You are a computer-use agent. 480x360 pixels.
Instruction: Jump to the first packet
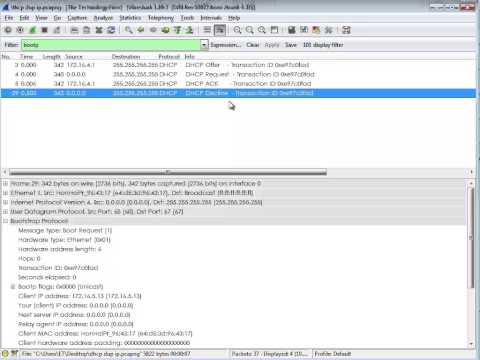[177, 30]
